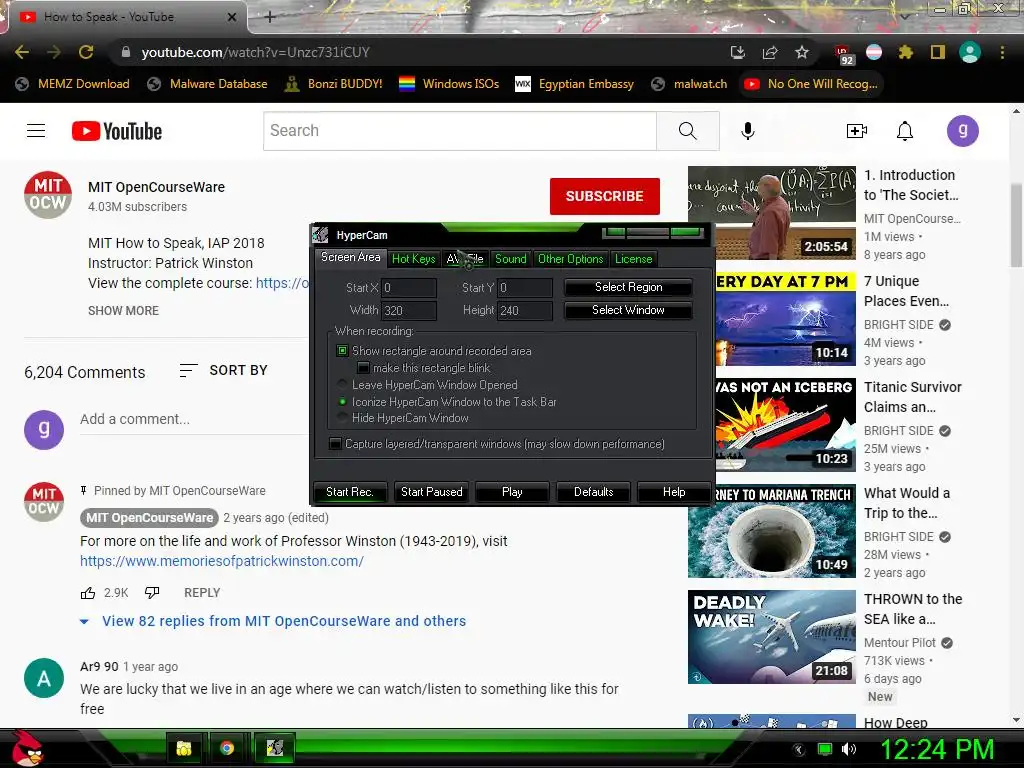Select Screen Area tab

351,257
